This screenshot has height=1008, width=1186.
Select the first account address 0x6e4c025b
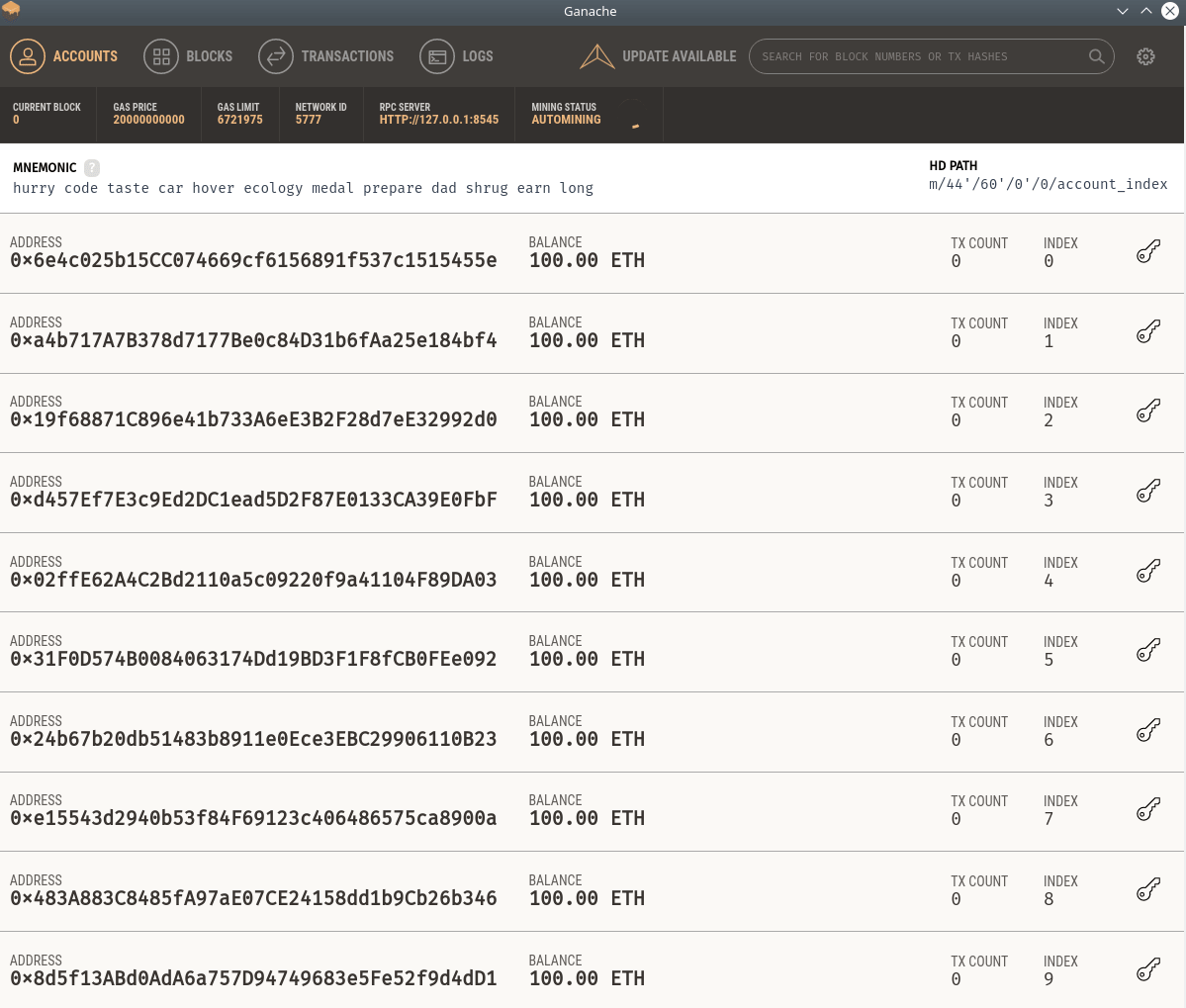(x=253, y=260)
